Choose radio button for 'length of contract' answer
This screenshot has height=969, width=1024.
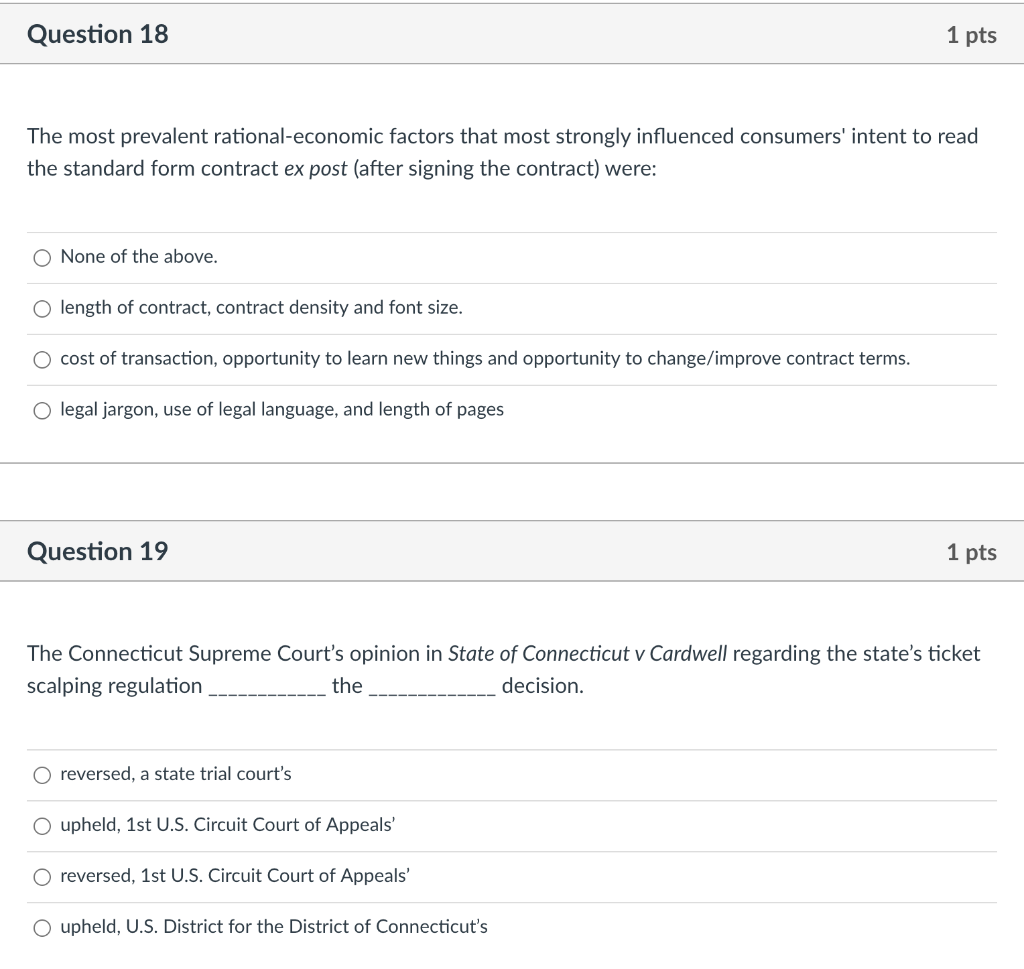42,309
